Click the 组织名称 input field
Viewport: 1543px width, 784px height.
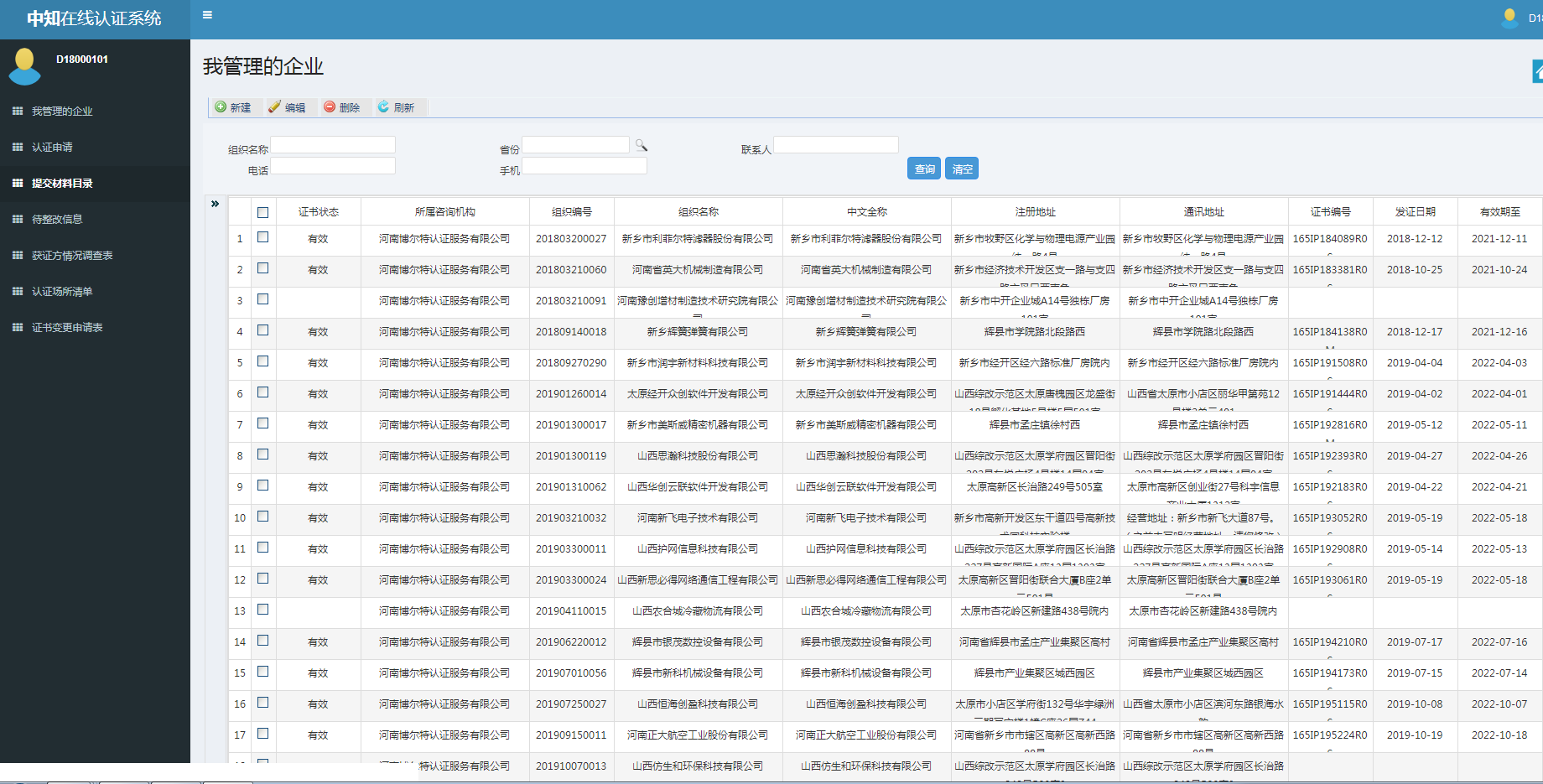pyautogui.click(x=333, y=145)
